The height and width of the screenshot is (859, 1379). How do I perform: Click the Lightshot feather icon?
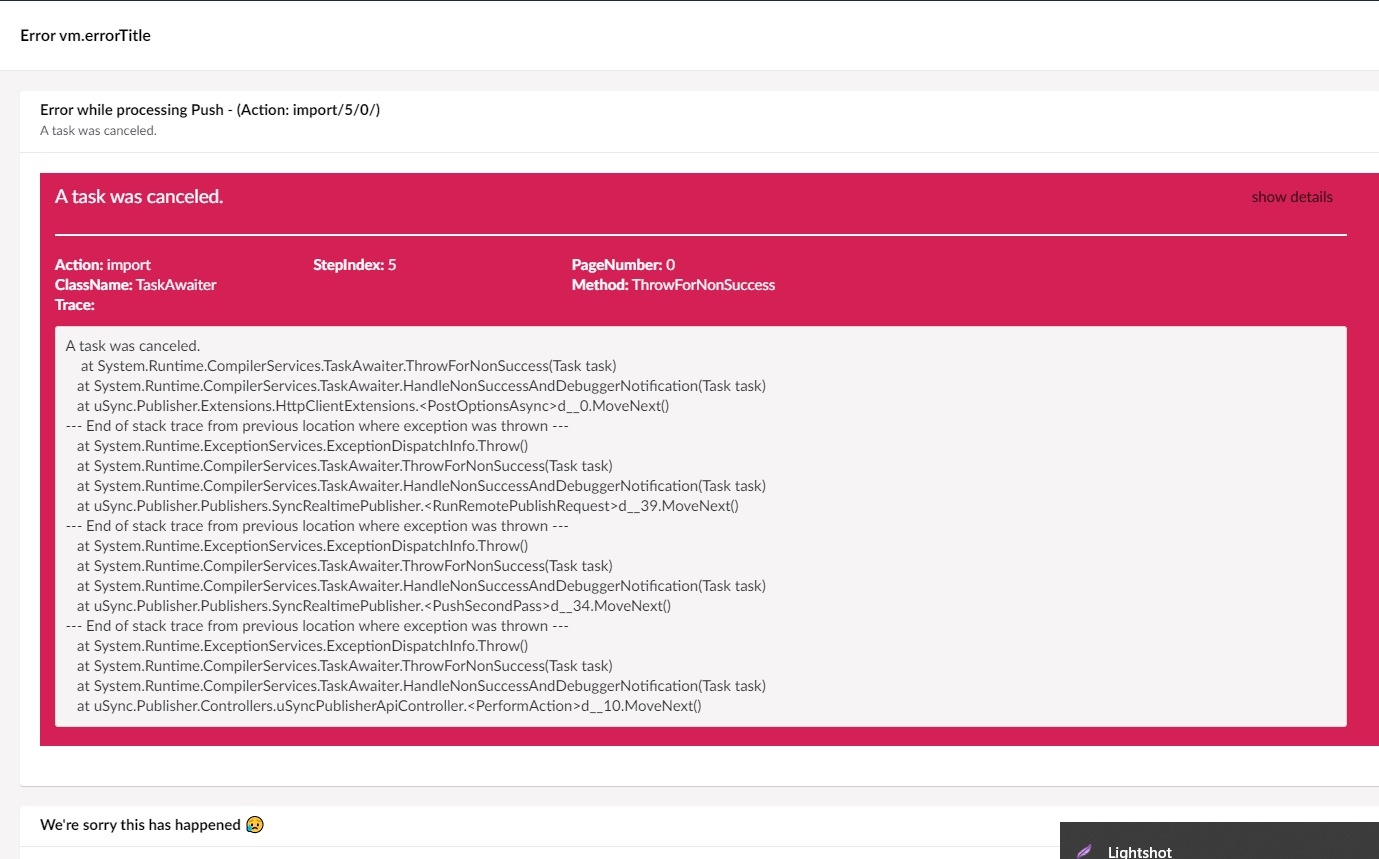pyautogui.click(x=1084, y=852)
